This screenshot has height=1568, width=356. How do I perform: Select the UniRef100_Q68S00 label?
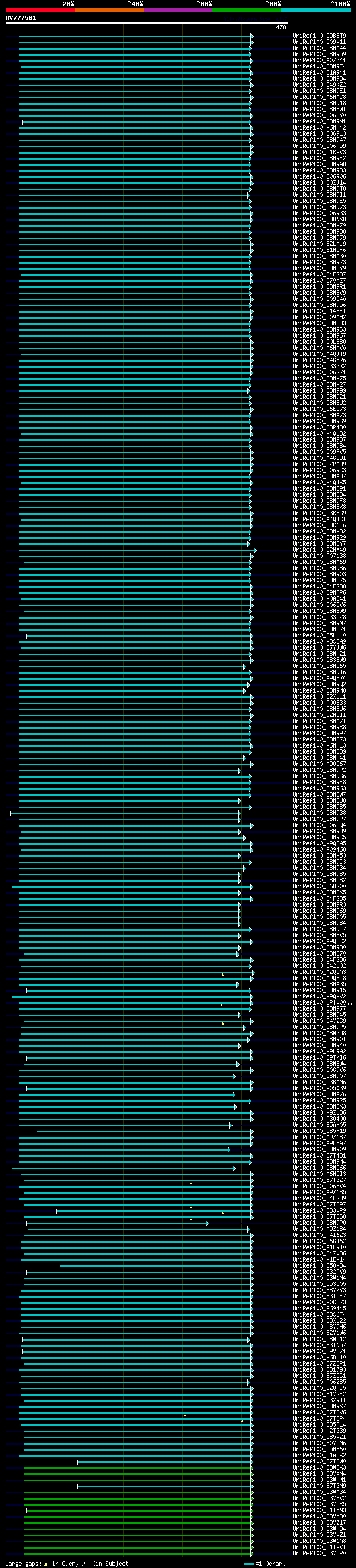point(319,886)
